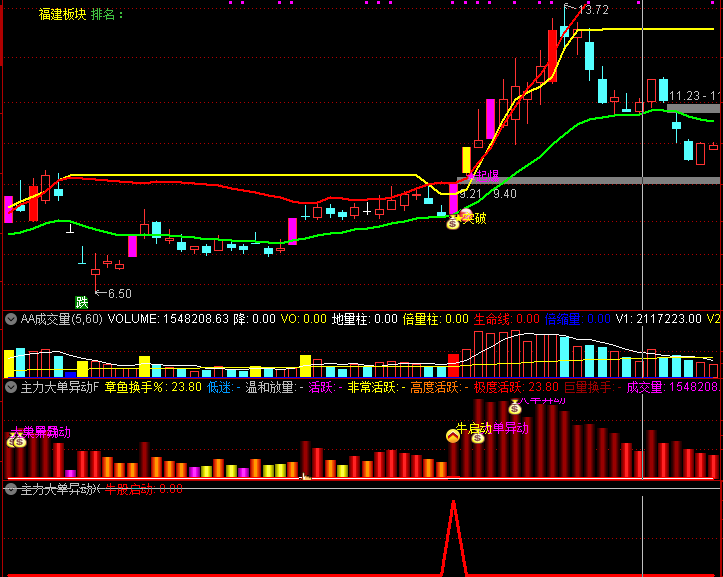Click the gray price band beside 11.23
The height and width of the screenshot is (577, 723).
click(693, 109)
